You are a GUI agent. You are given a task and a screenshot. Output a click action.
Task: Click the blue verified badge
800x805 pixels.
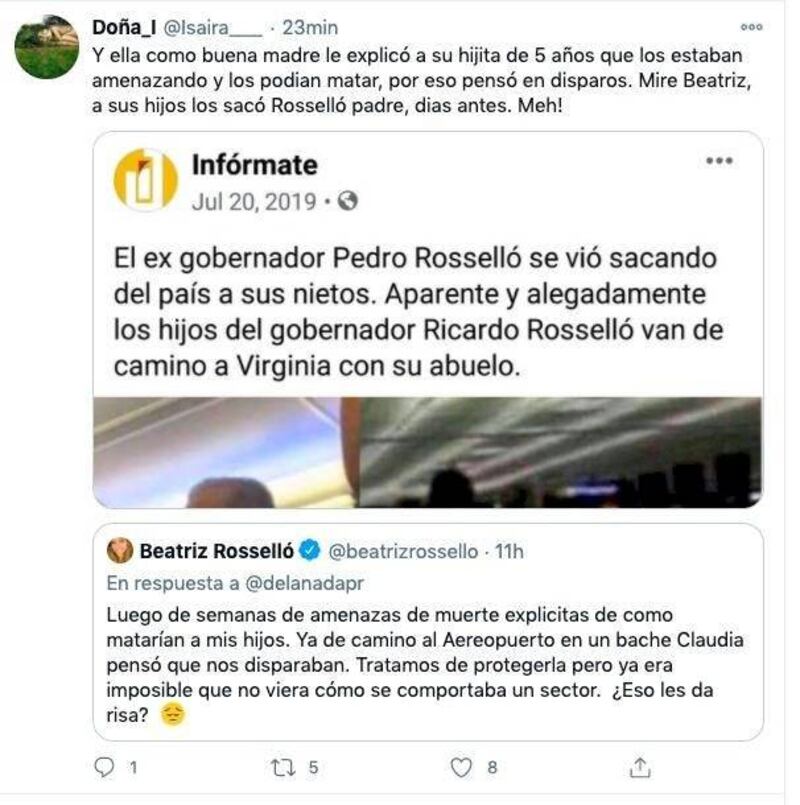310,551
